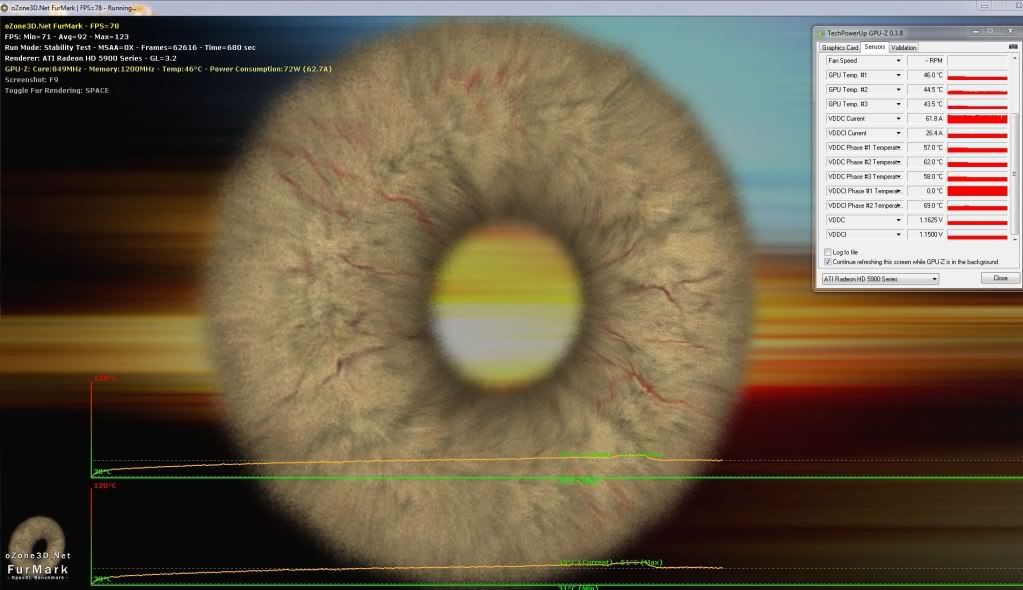1023x590 pixels.
Task: Click FurMark 'Screenshot: F9' overlay text
Action: tap(31, 80)
